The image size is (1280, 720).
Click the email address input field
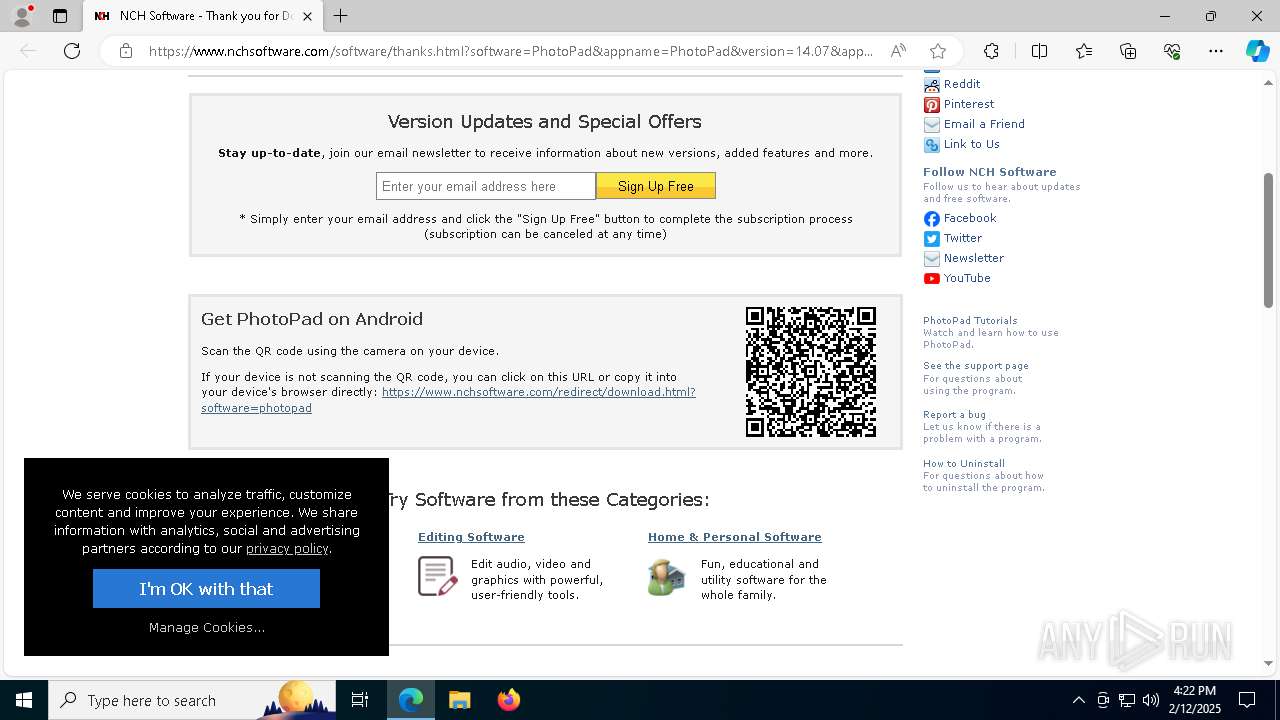pyautogui.click(x=486, y=186)
